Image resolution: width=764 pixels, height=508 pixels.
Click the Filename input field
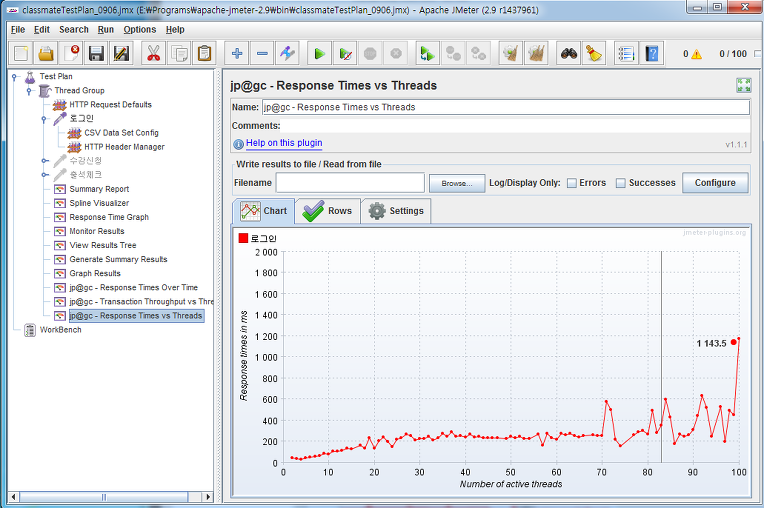click(350, 183)
